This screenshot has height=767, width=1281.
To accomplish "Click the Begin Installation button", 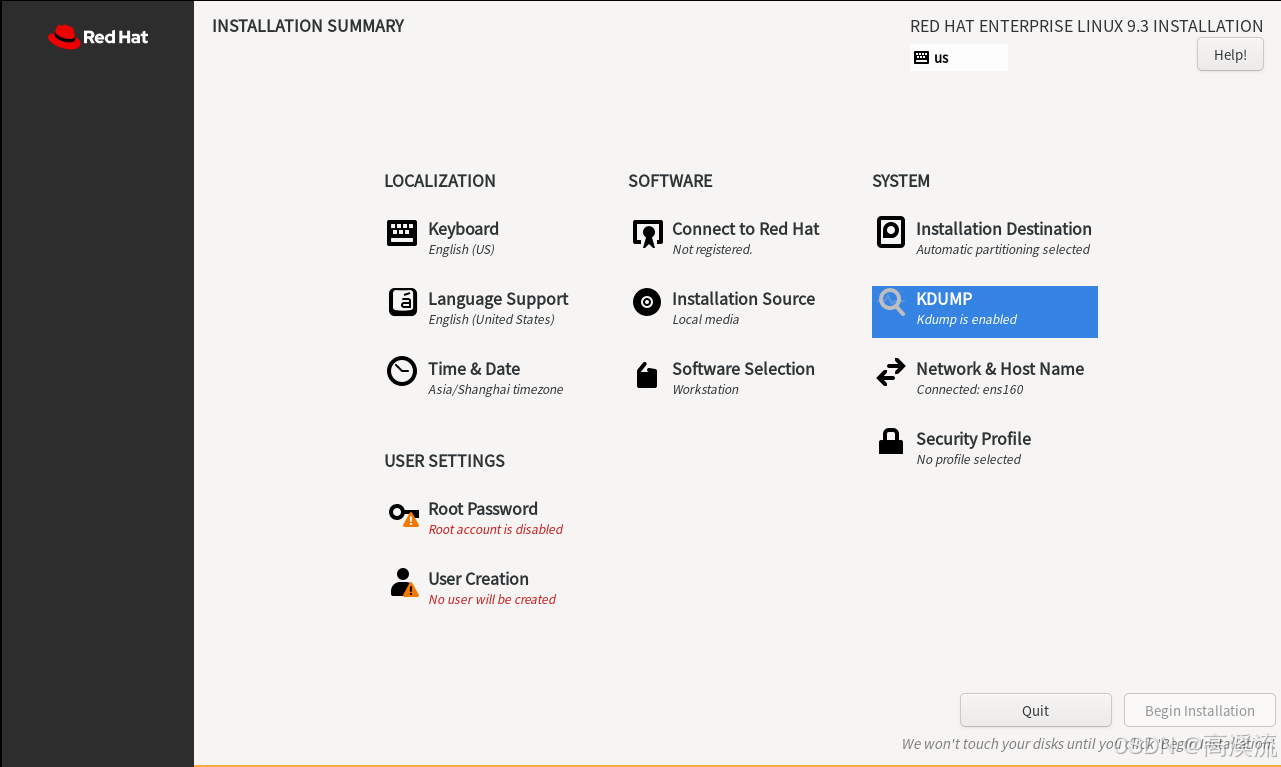I will [x=1199, y=711].
